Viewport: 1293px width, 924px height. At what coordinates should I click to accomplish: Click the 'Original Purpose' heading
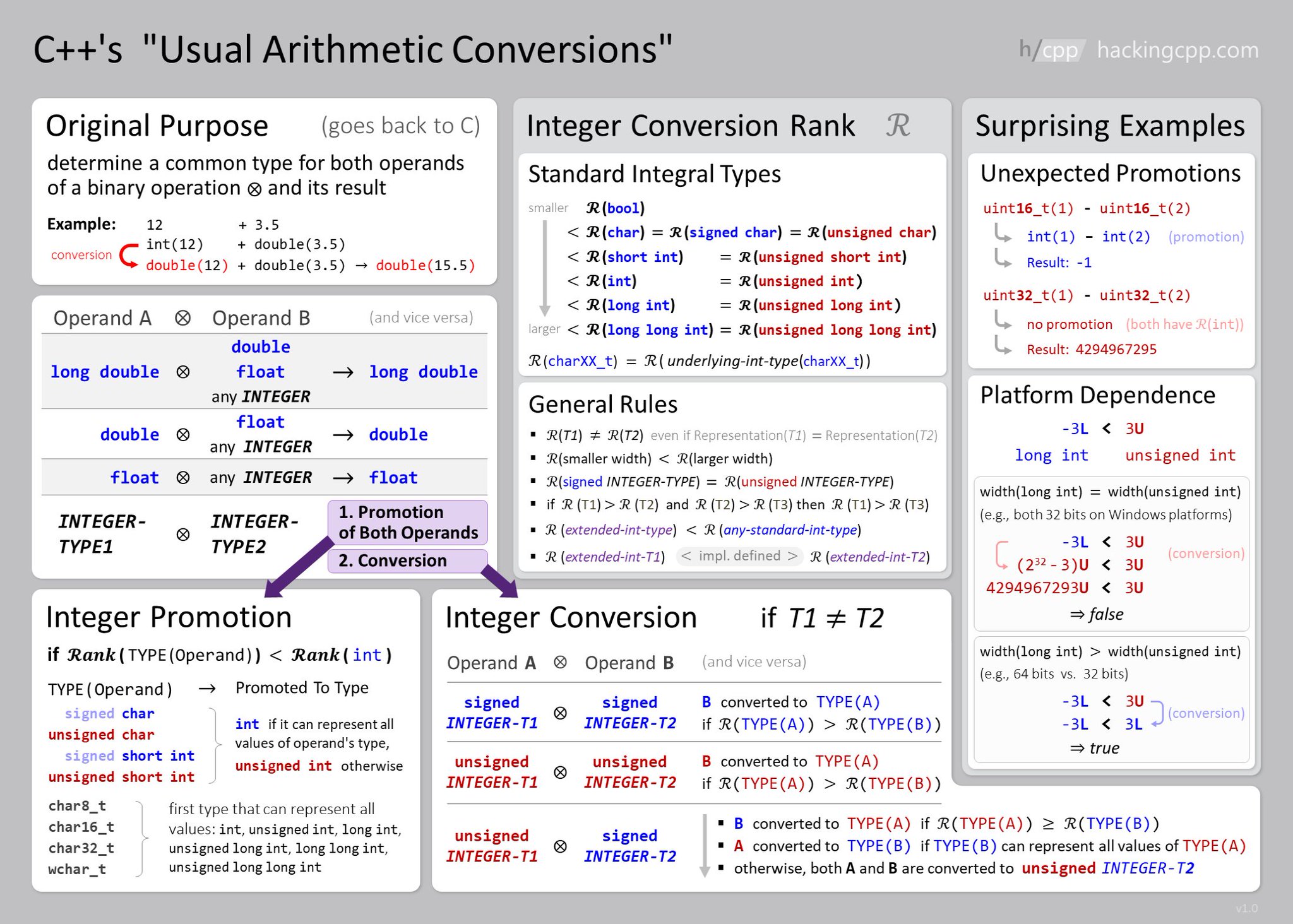tap(157, 125)
